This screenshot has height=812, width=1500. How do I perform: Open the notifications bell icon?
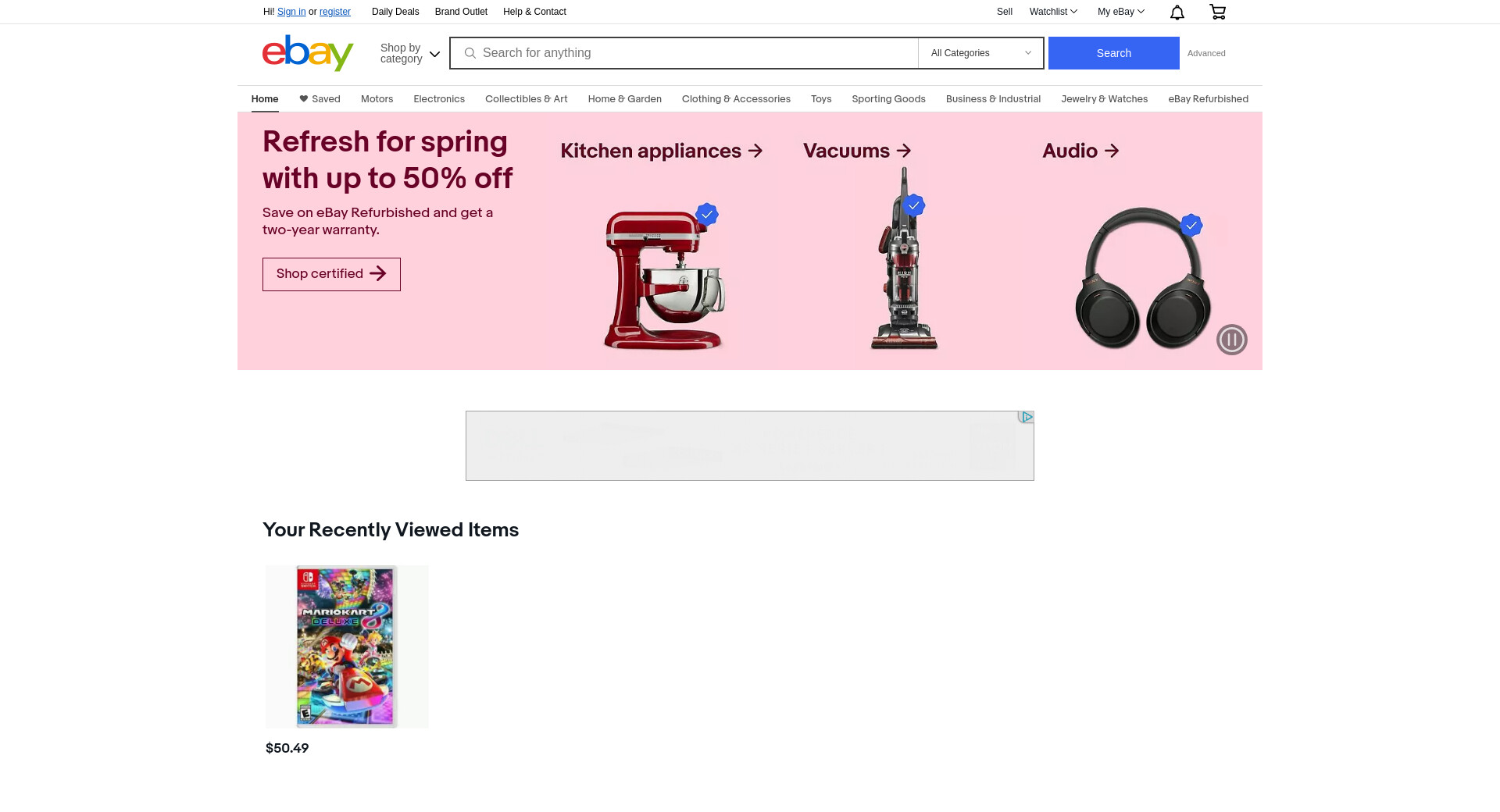pyautogui.click(x=1177, y=12)
